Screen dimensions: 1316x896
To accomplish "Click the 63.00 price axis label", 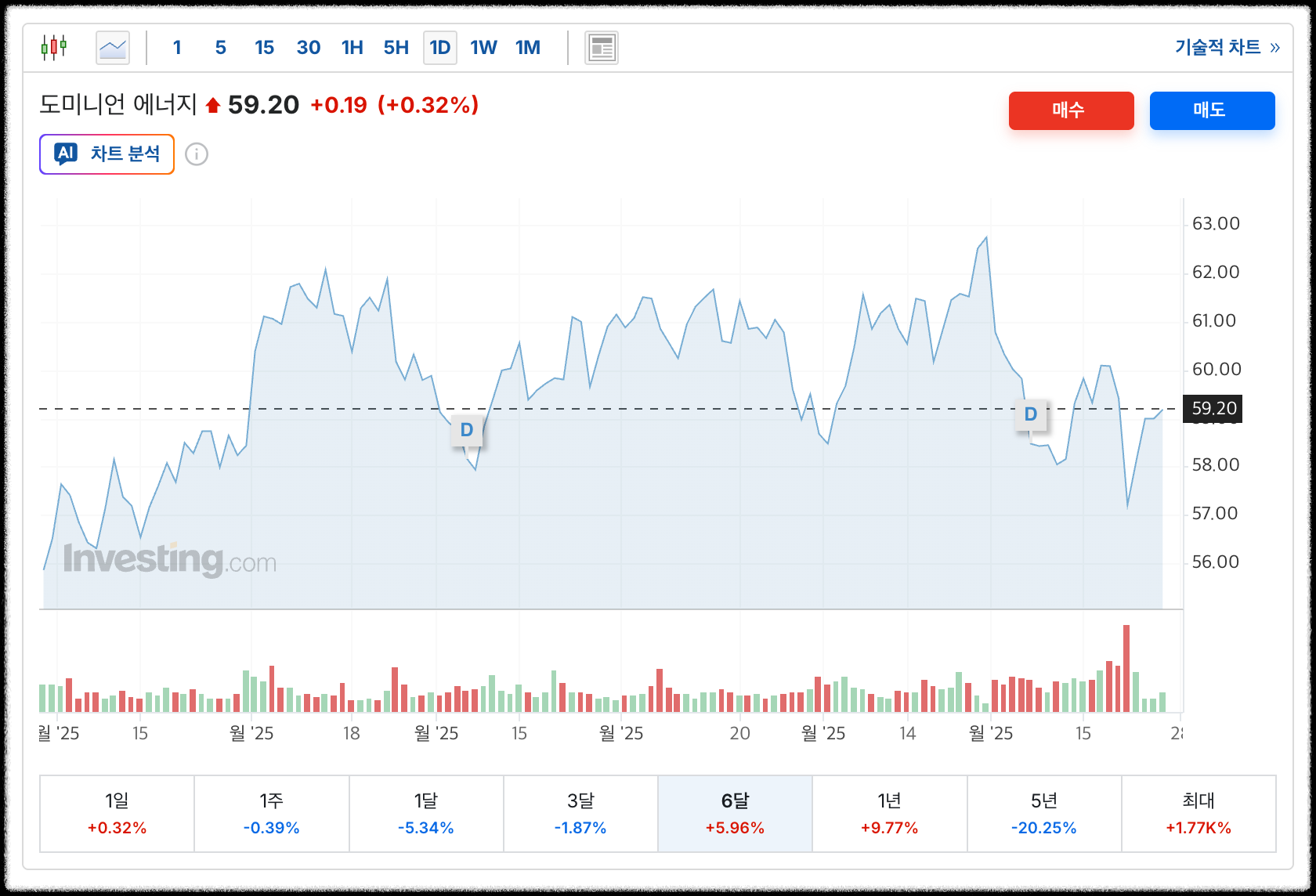I will click(1216, 224).
